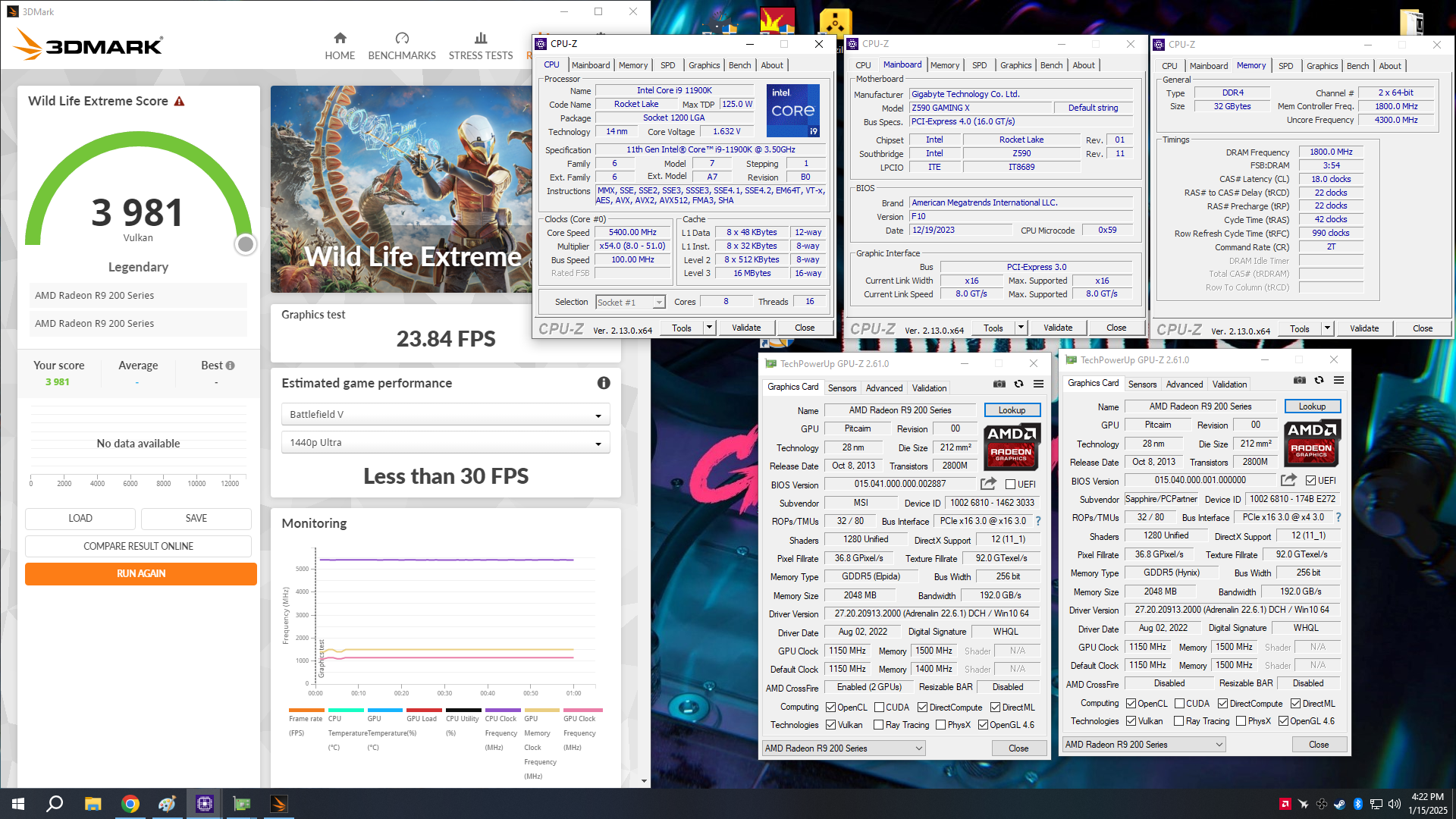Viewport: 1456px width, 819px height.
Task: Toggle PhysX checkbox in right GPU-Z
Action: (1241, 721)
